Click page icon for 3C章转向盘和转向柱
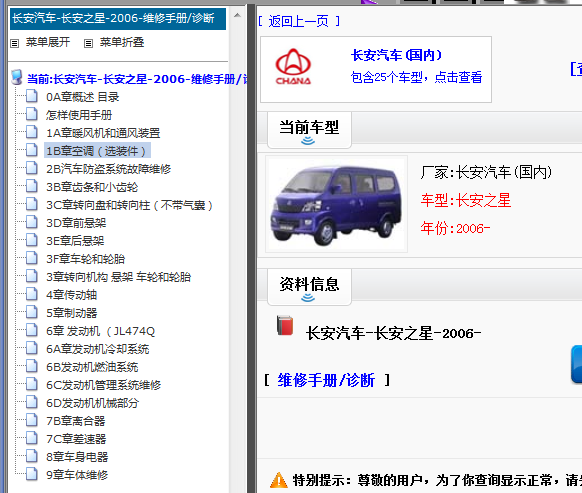Screen dimensions: 582x493 32,204
